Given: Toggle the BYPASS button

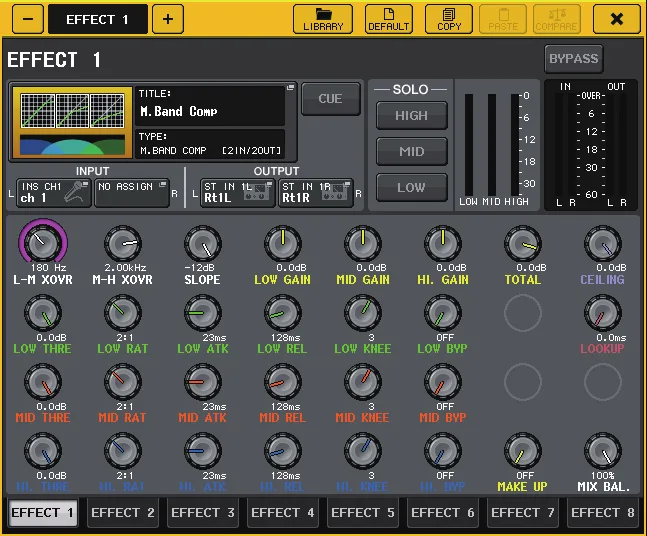Looking at the screenshot, I should click(573, 59).
